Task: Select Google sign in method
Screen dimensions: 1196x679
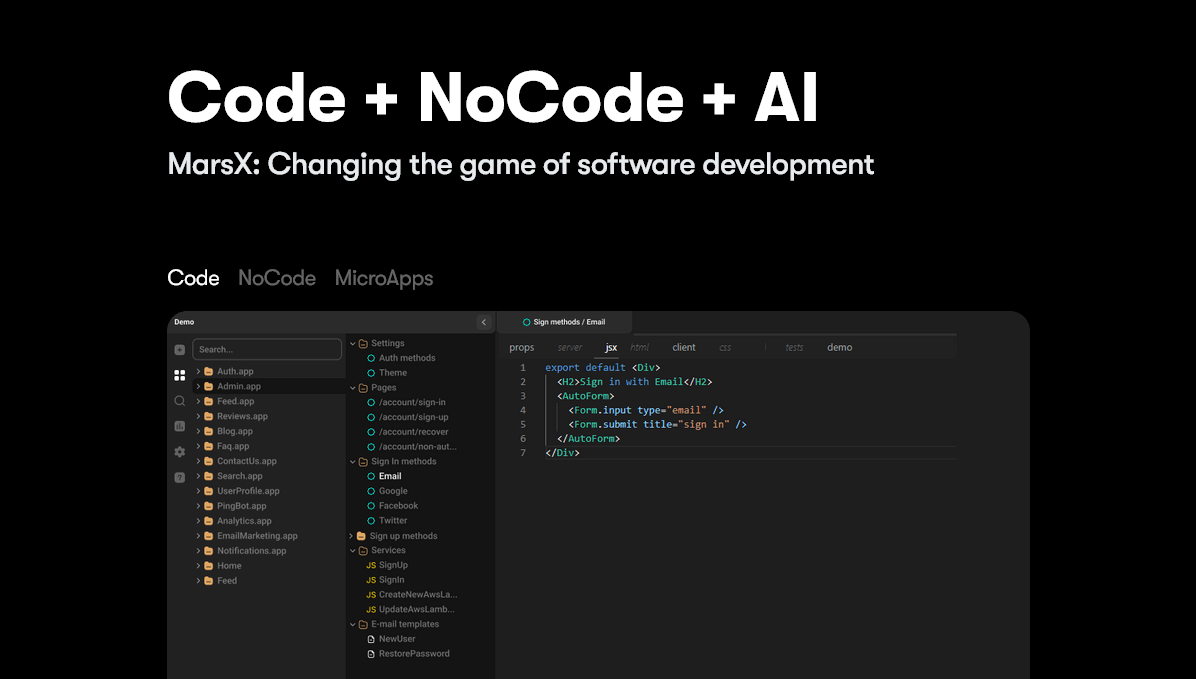Action: click(393, 491)
